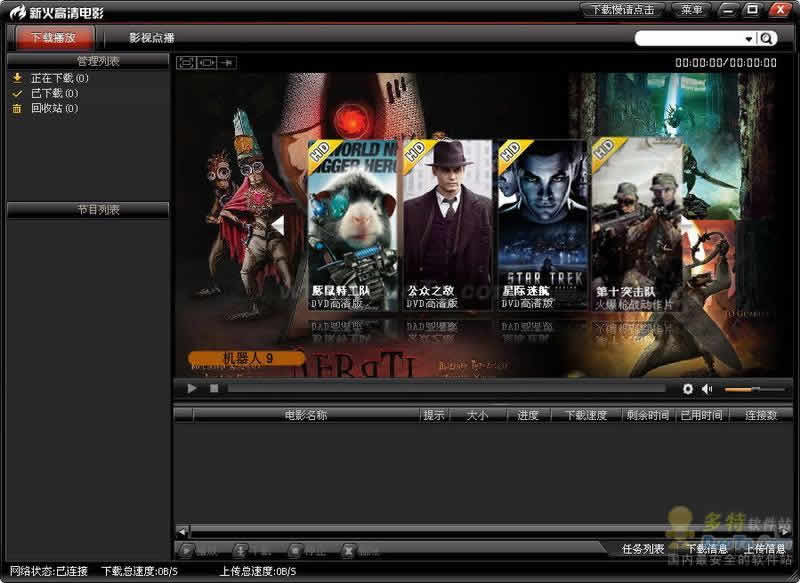
Task: Click the second screen-size icon above the video
Action: [207, 62]
